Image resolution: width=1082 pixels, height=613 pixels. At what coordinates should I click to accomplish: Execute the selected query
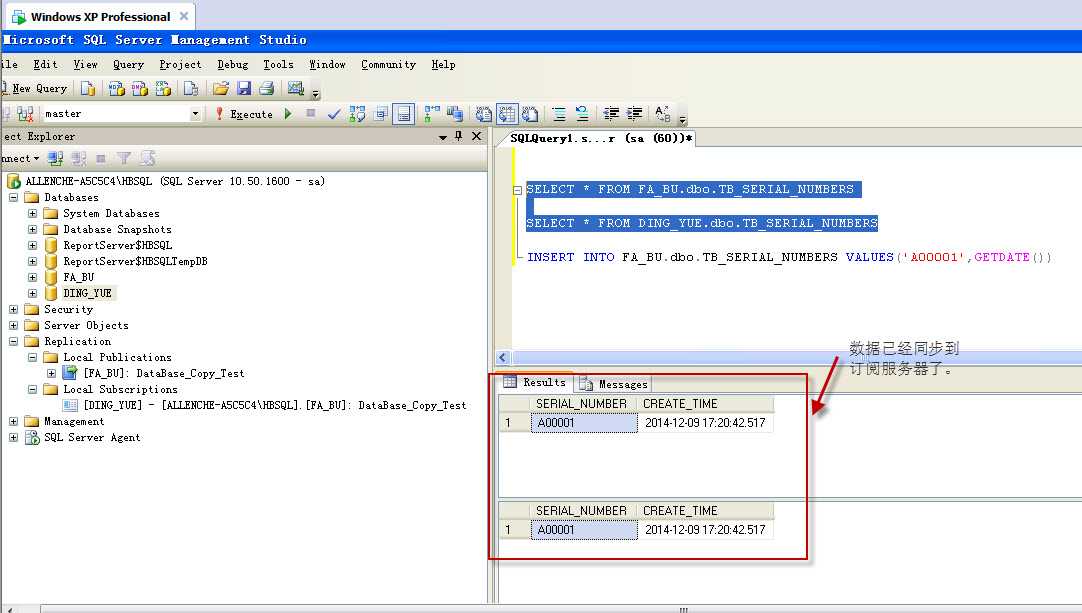pyautogui.click(x=244, y=114)
